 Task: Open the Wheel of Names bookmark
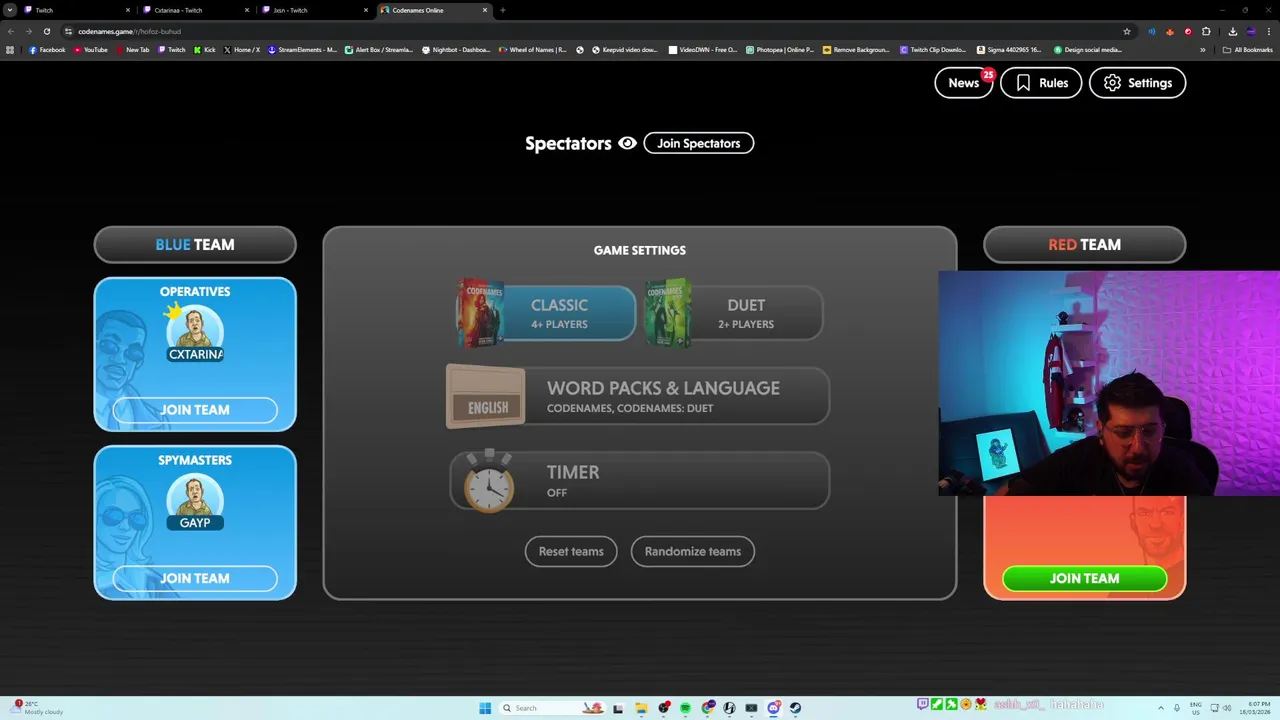click(x=533, y=49)
